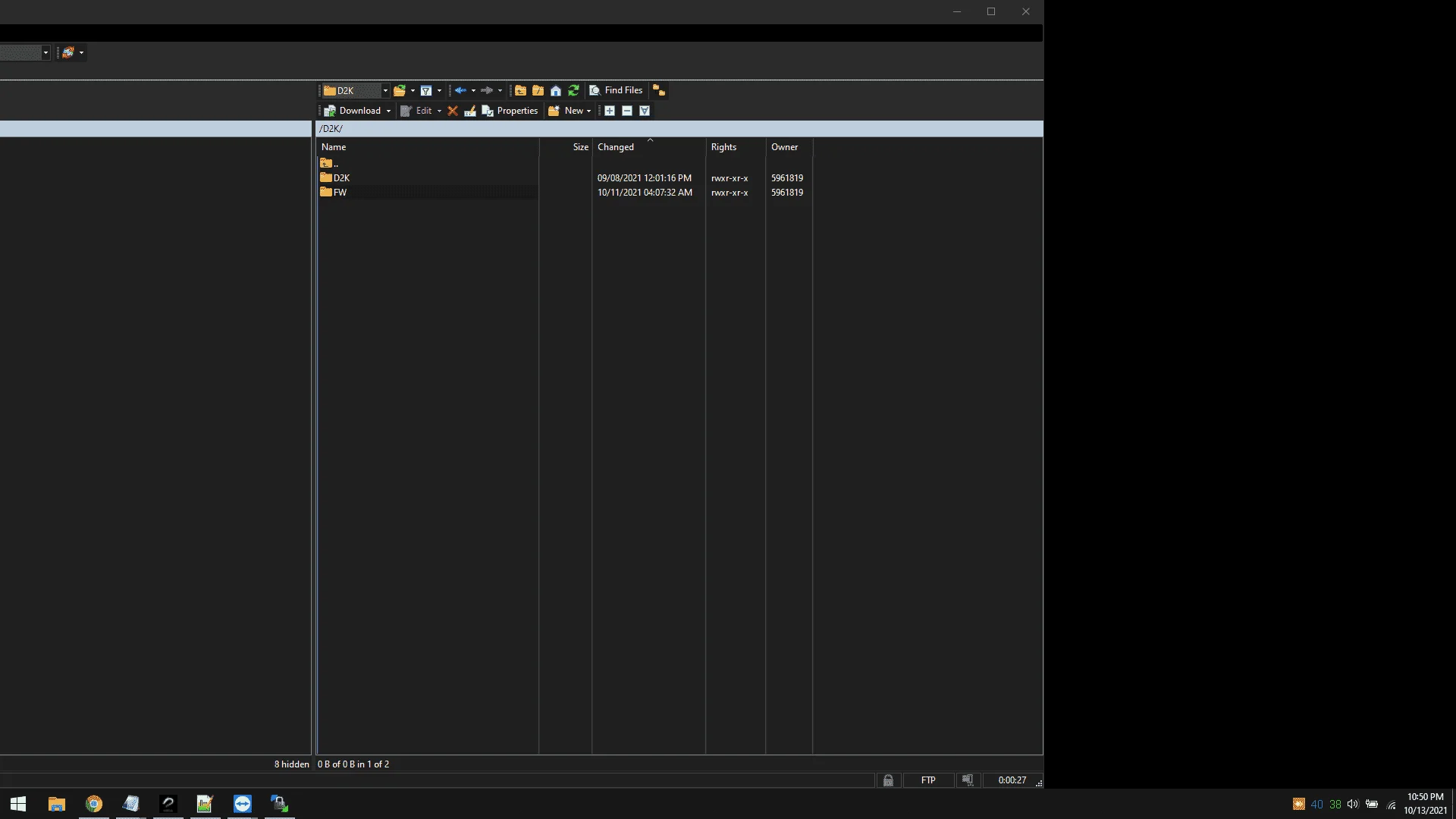This screenshot has width=1456, height=819.
Task: Select the D2K folder in file list
Action: pyautogui.click(x=335, y=178)
